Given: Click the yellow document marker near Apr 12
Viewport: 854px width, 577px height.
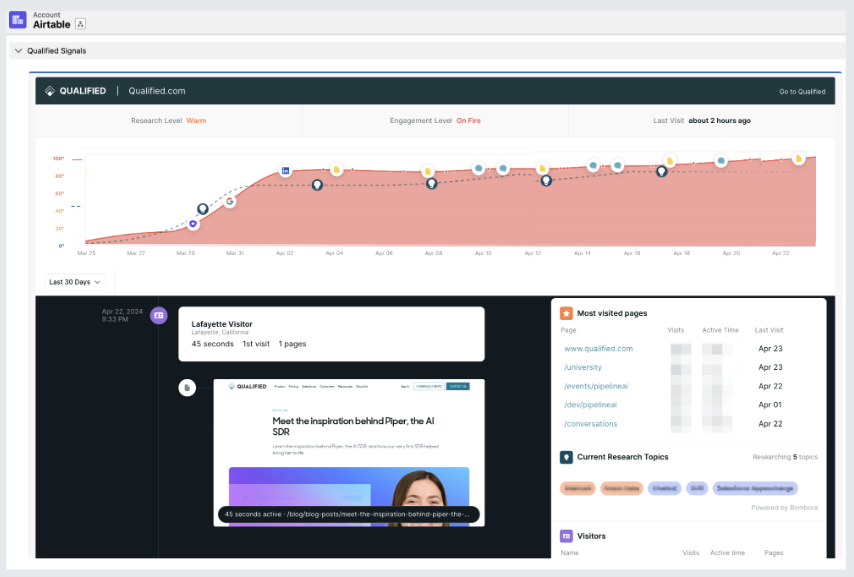Looking at the screenshot, I should click(x=542, y=168).
